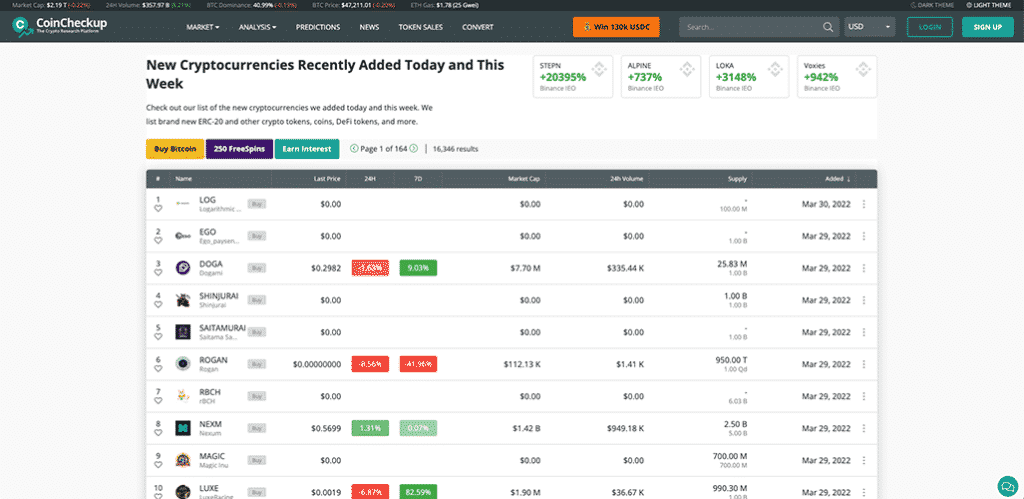
Task: Click the RBCH rabbit coin logo
Action: 183,396
